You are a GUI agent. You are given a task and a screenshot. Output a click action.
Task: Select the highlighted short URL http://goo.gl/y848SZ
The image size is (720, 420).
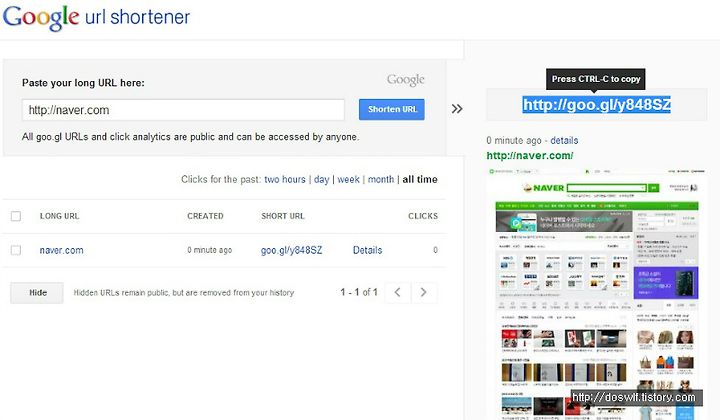[x=596, y=105]
